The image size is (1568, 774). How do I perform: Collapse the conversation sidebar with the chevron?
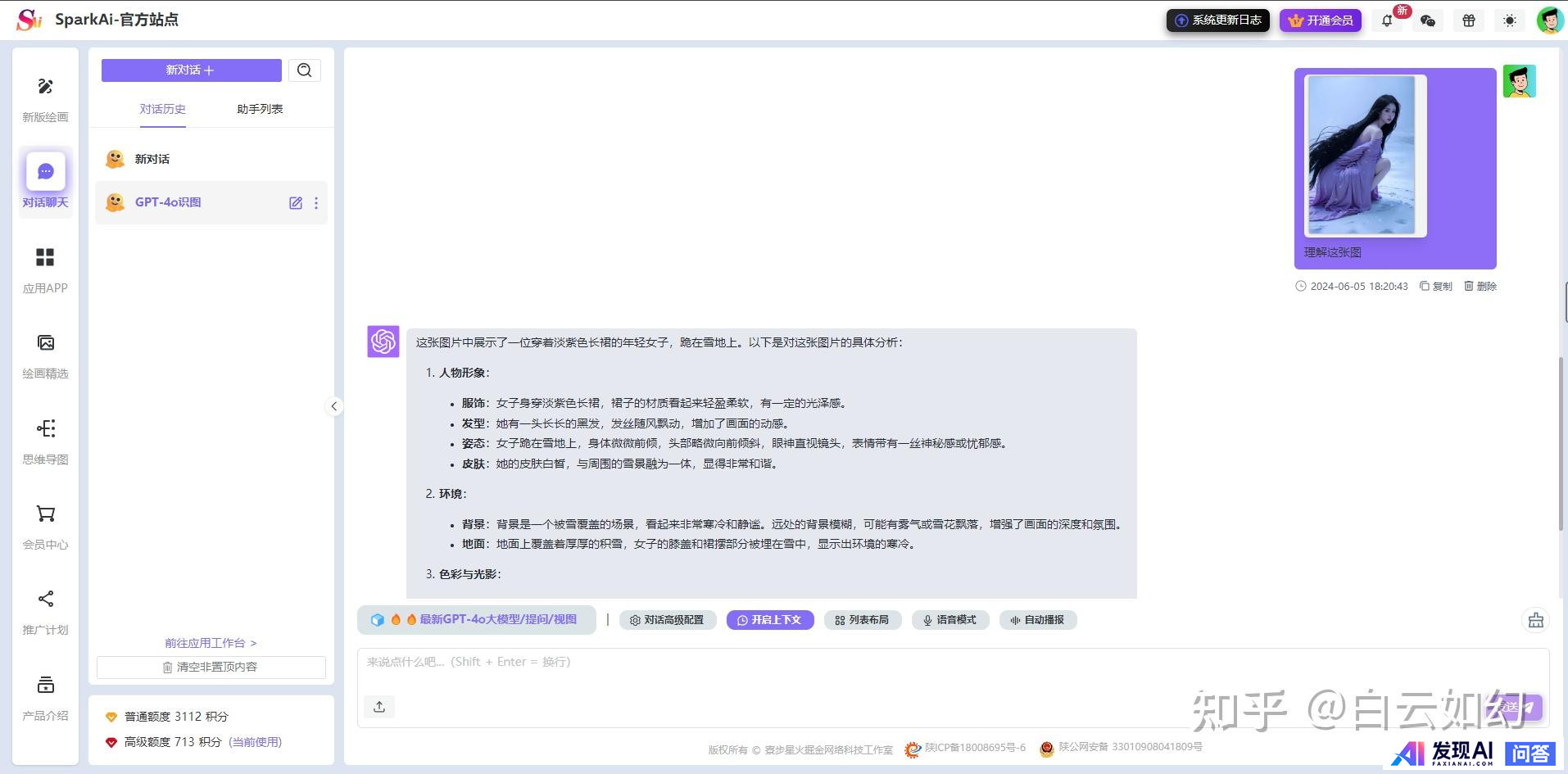pos(334,406)
